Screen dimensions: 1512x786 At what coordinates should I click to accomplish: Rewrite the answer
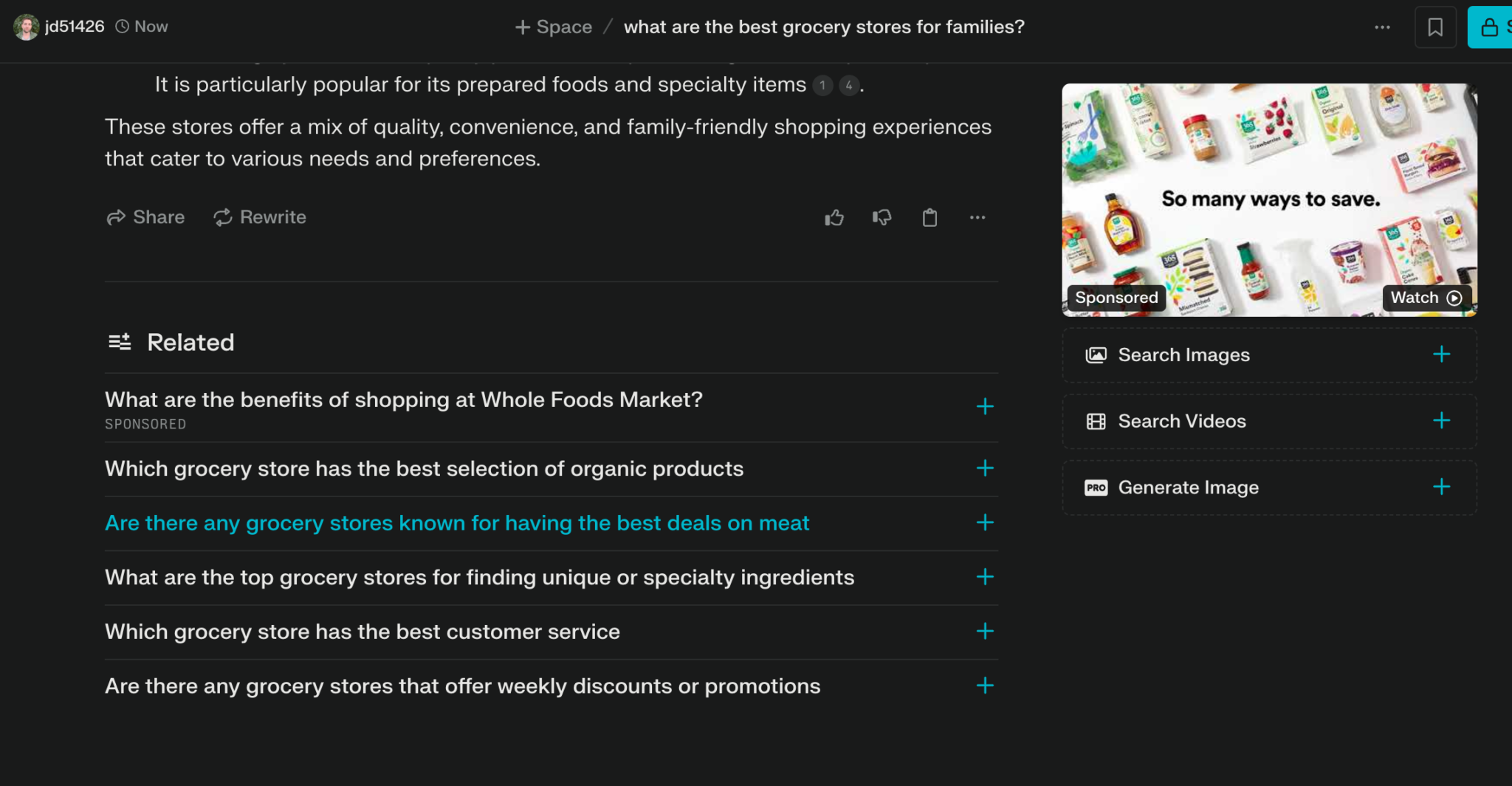260,217
